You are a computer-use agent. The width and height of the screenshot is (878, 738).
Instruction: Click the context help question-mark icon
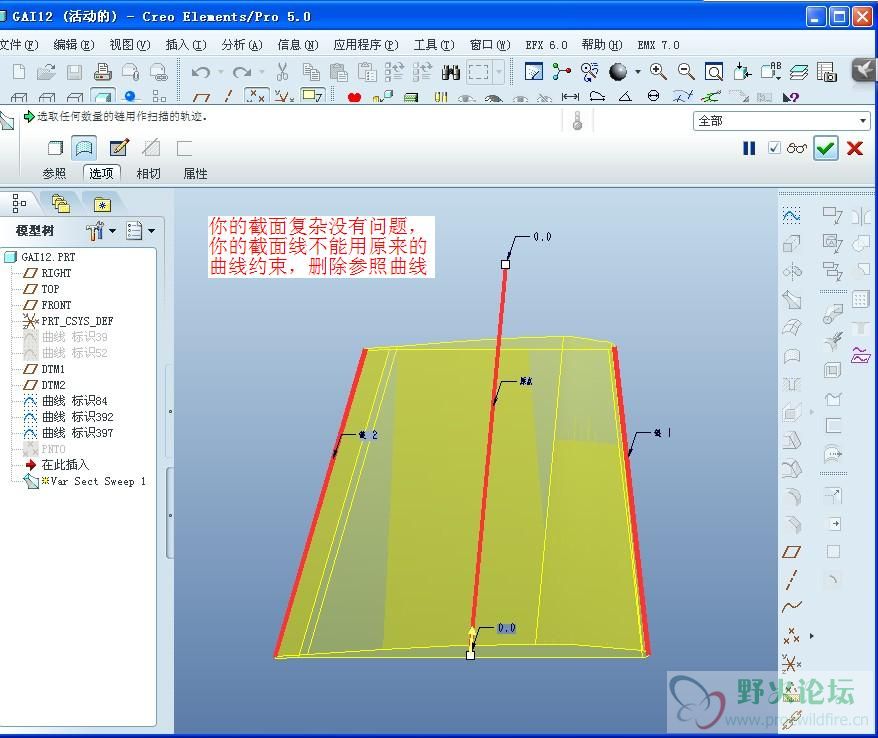[791, 97]
